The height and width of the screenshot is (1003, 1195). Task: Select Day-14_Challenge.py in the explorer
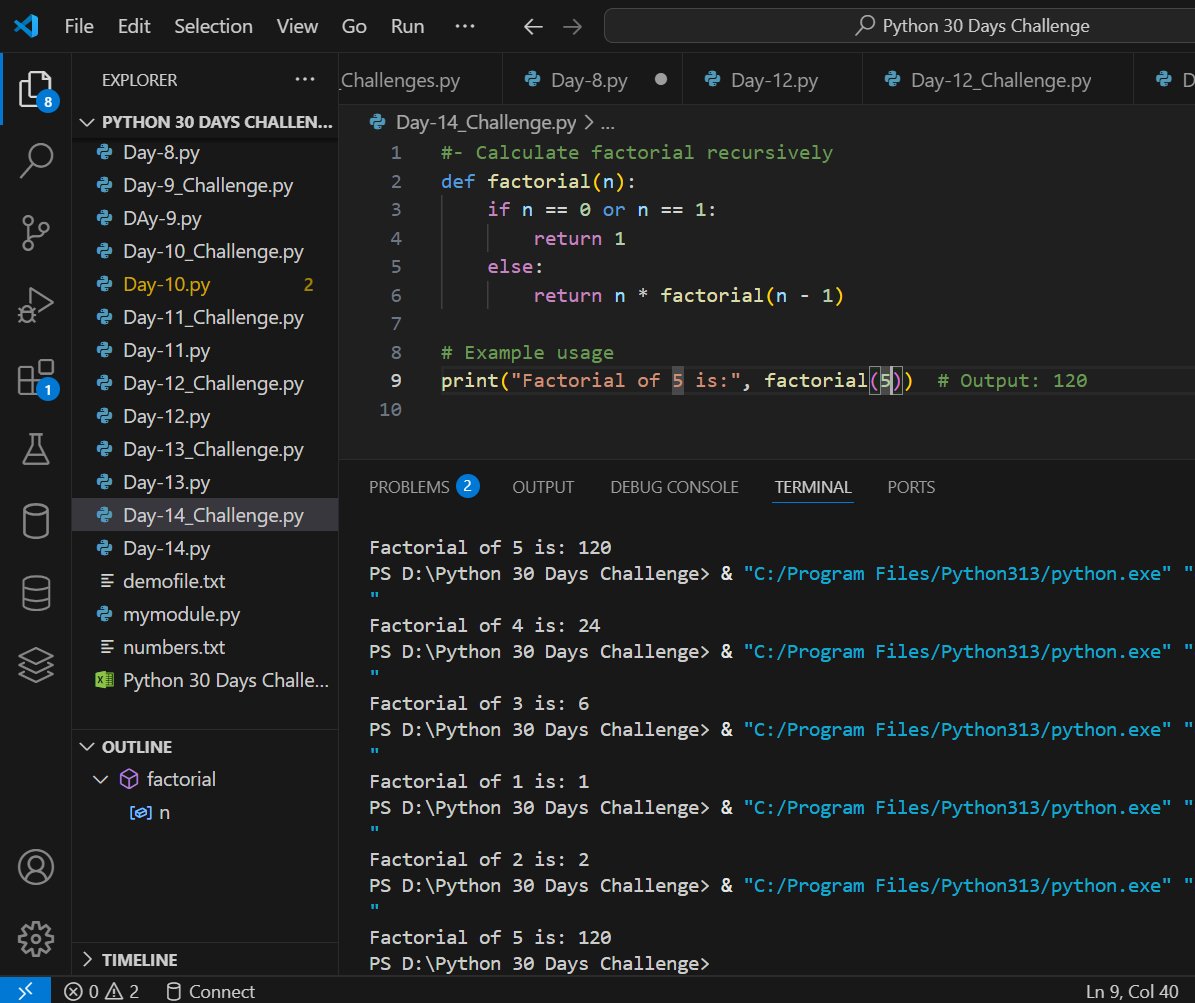pos(206,515)
